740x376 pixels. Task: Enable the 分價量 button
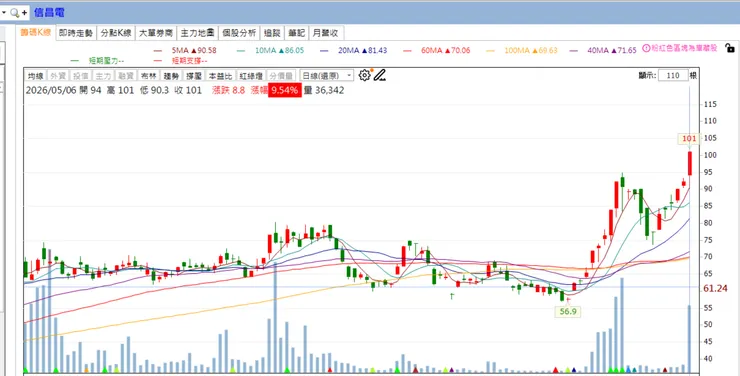point(281,76)
